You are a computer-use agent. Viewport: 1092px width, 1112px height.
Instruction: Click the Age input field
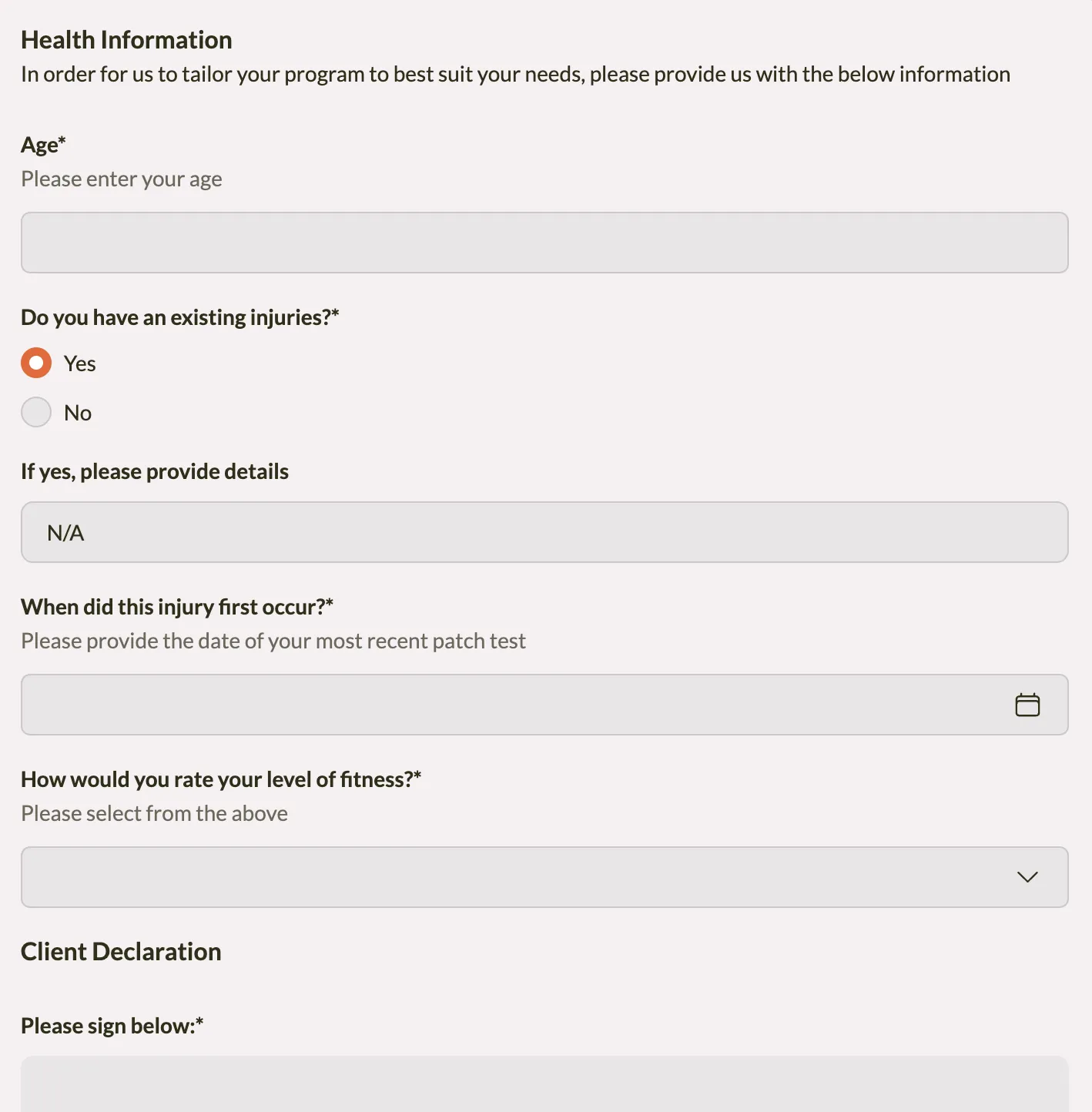click(x=544, y=242)
